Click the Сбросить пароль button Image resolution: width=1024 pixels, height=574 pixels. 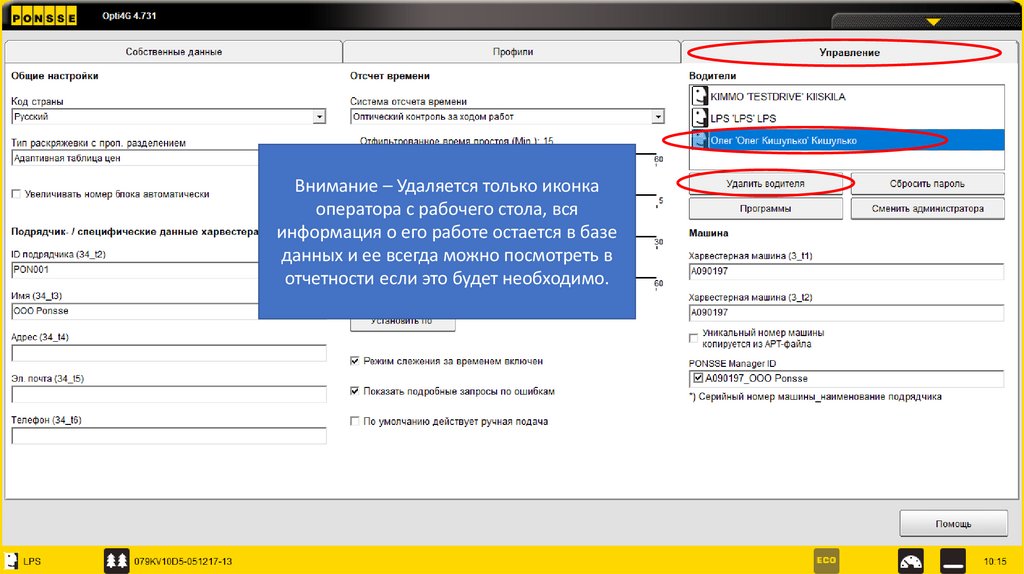tap(927, 183)
